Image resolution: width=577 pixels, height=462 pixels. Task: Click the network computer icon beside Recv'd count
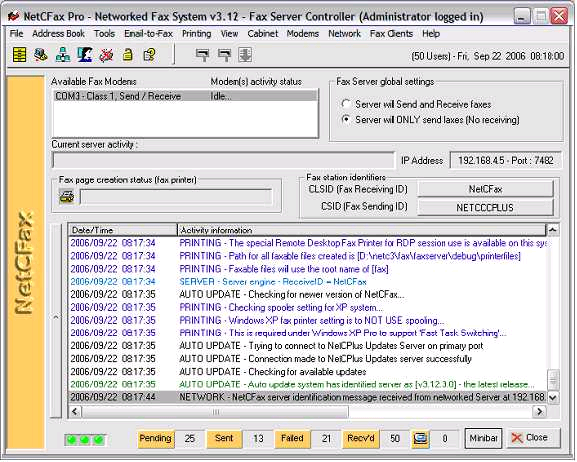point(420,439)
